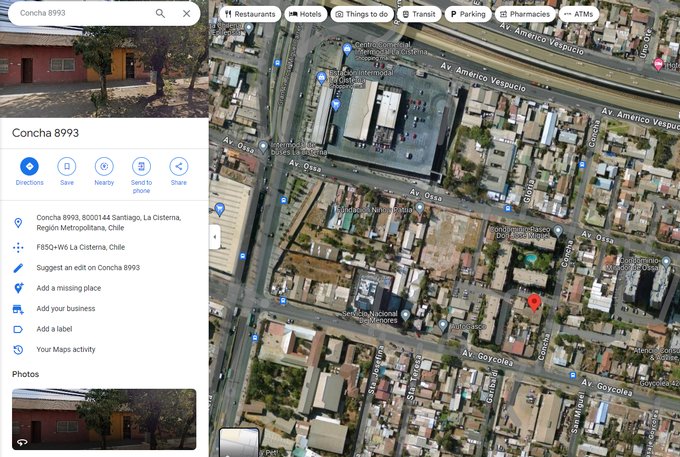Viewport: 680px width, 457px height.
Task: Save the Concha 8993 location
Action: (x=67, y=166)
